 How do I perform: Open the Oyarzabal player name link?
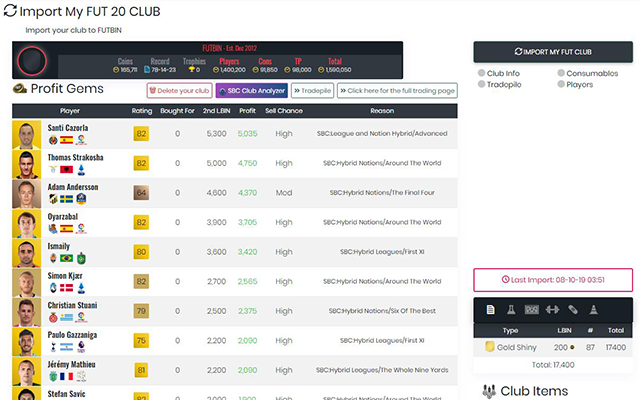62,217
